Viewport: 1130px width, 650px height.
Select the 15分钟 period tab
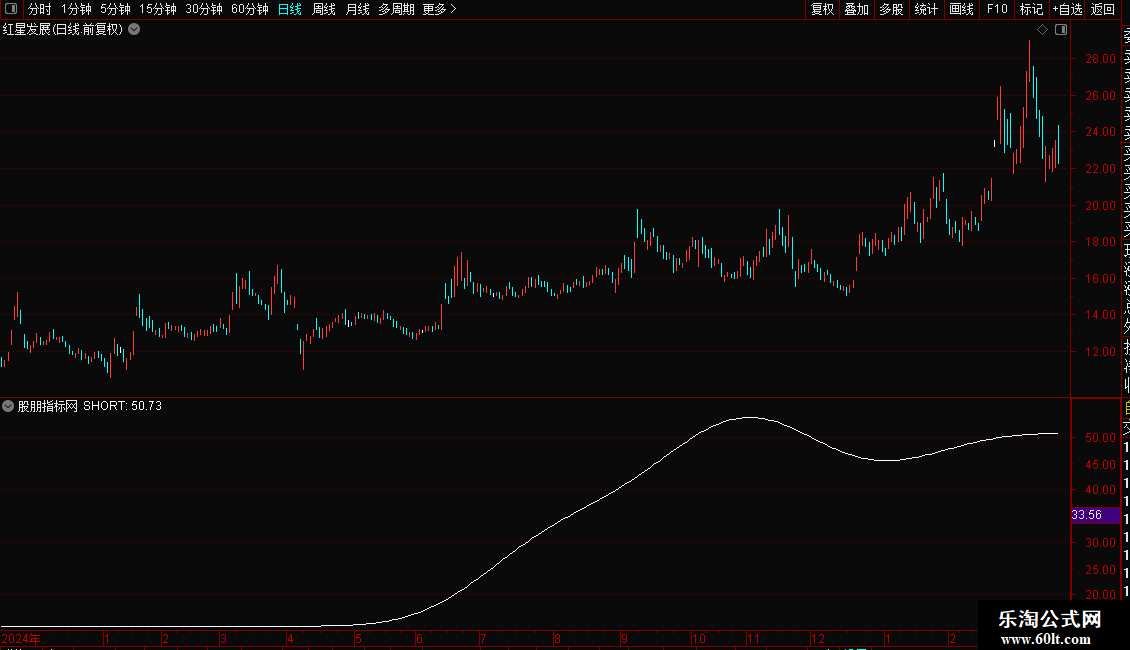coord(158,9)
